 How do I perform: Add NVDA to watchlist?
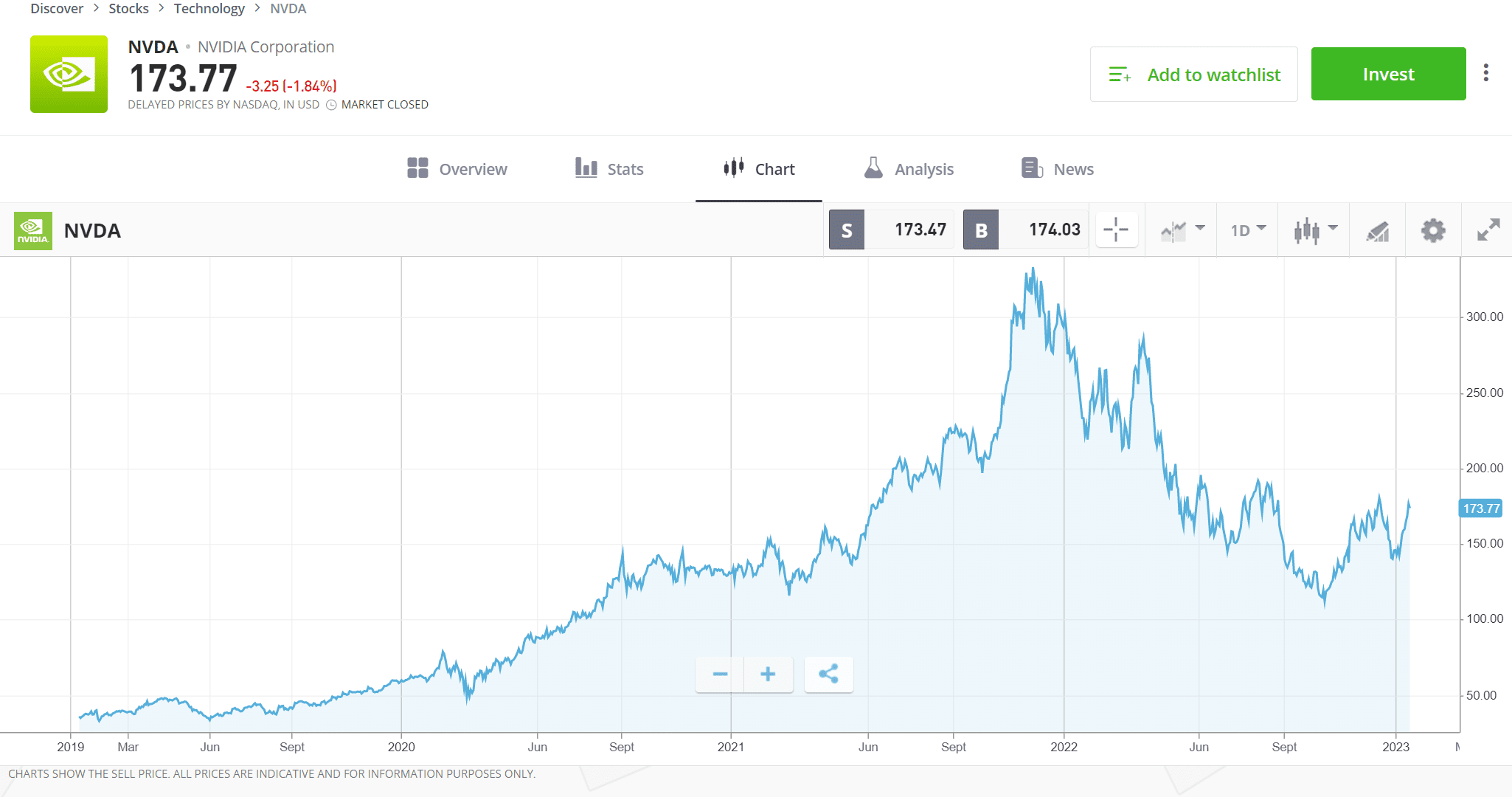[1193, 74]
